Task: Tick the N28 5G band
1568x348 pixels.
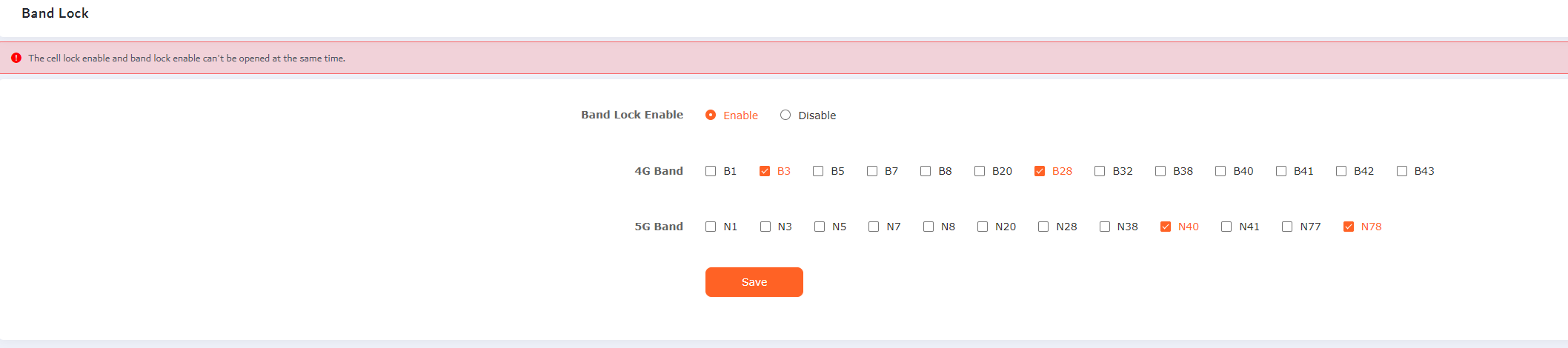Action: (x=1043, y=227)
